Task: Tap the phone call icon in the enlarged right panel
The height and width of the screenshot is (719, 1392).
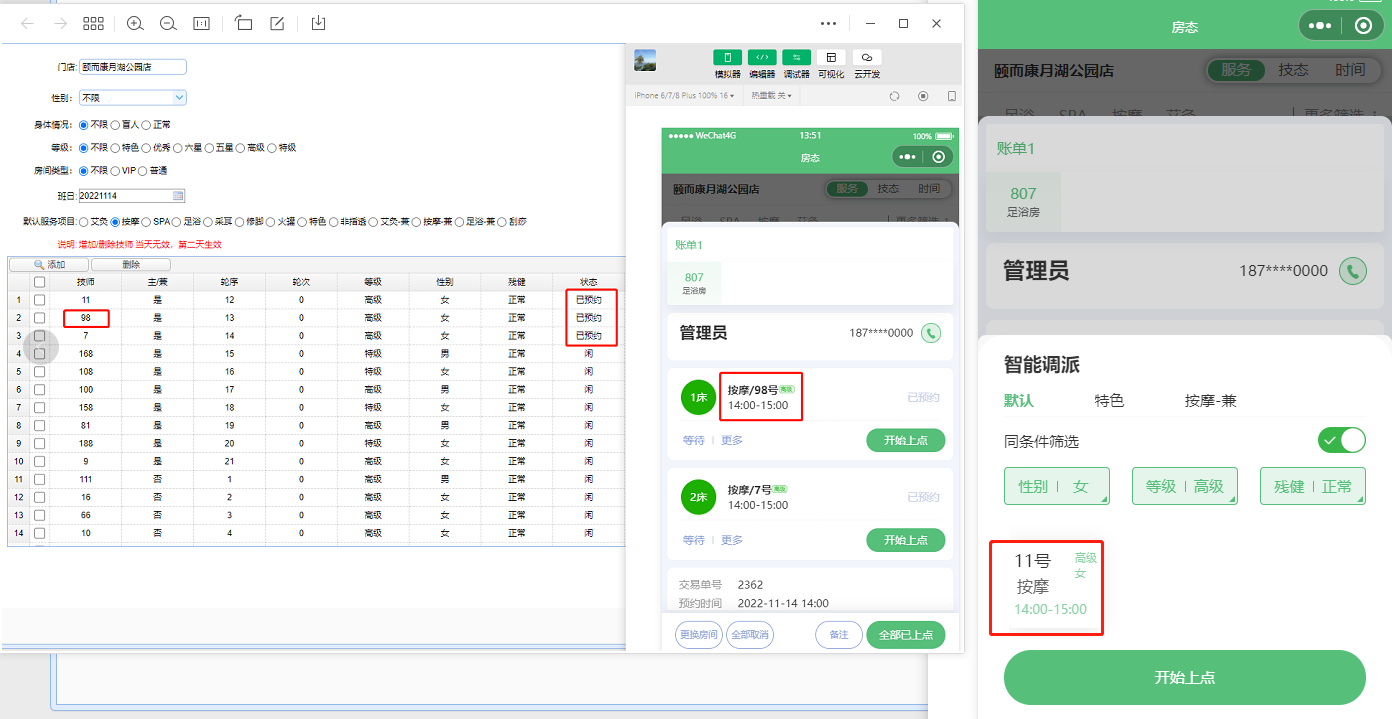Action: pyautogui.click(x=1352, y=271)
